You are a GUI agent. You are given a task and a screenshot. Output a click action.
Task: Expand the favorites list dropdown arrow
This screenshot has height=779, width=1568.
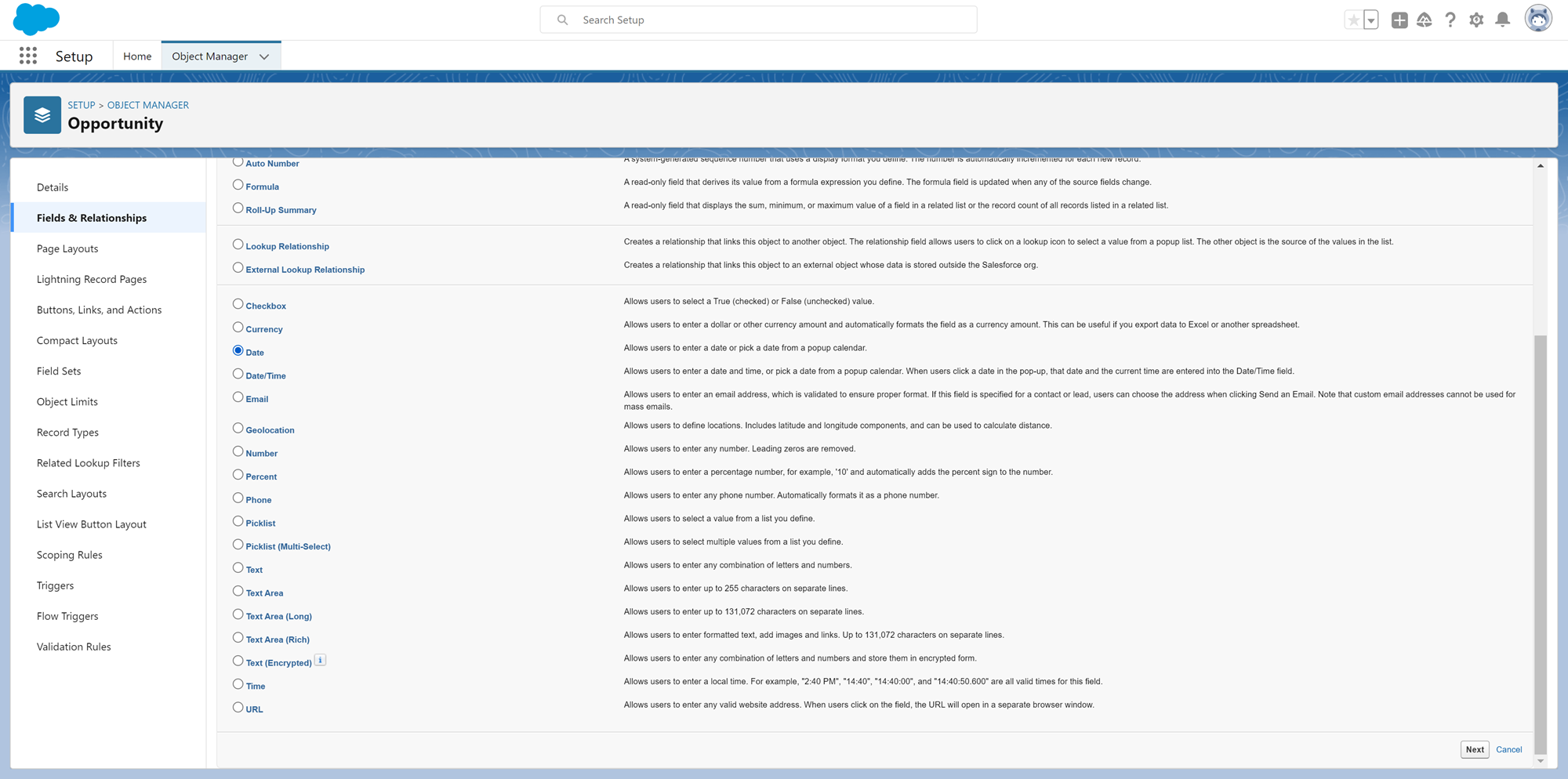coord(1370,20)
